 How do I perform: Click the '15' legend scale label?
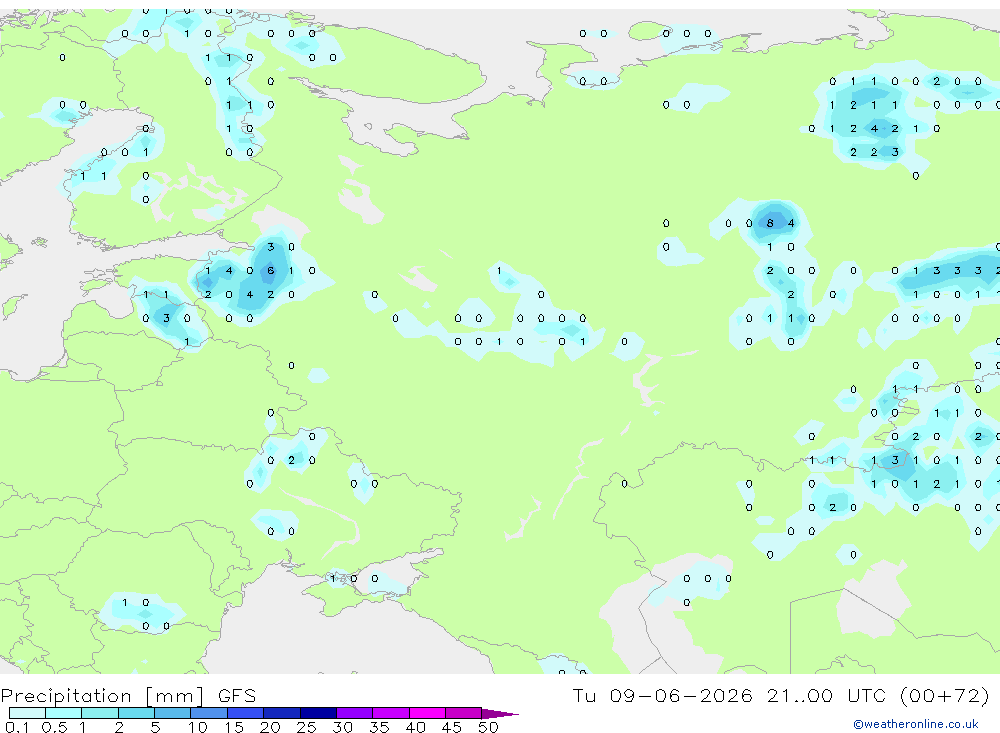click(234, 727)
